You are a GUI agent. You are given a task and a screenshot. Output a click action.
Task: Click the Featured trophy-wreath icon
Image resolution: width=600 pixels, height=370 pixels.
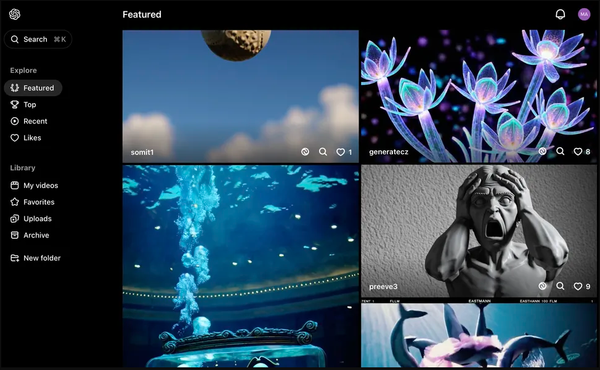pos(15,88)
